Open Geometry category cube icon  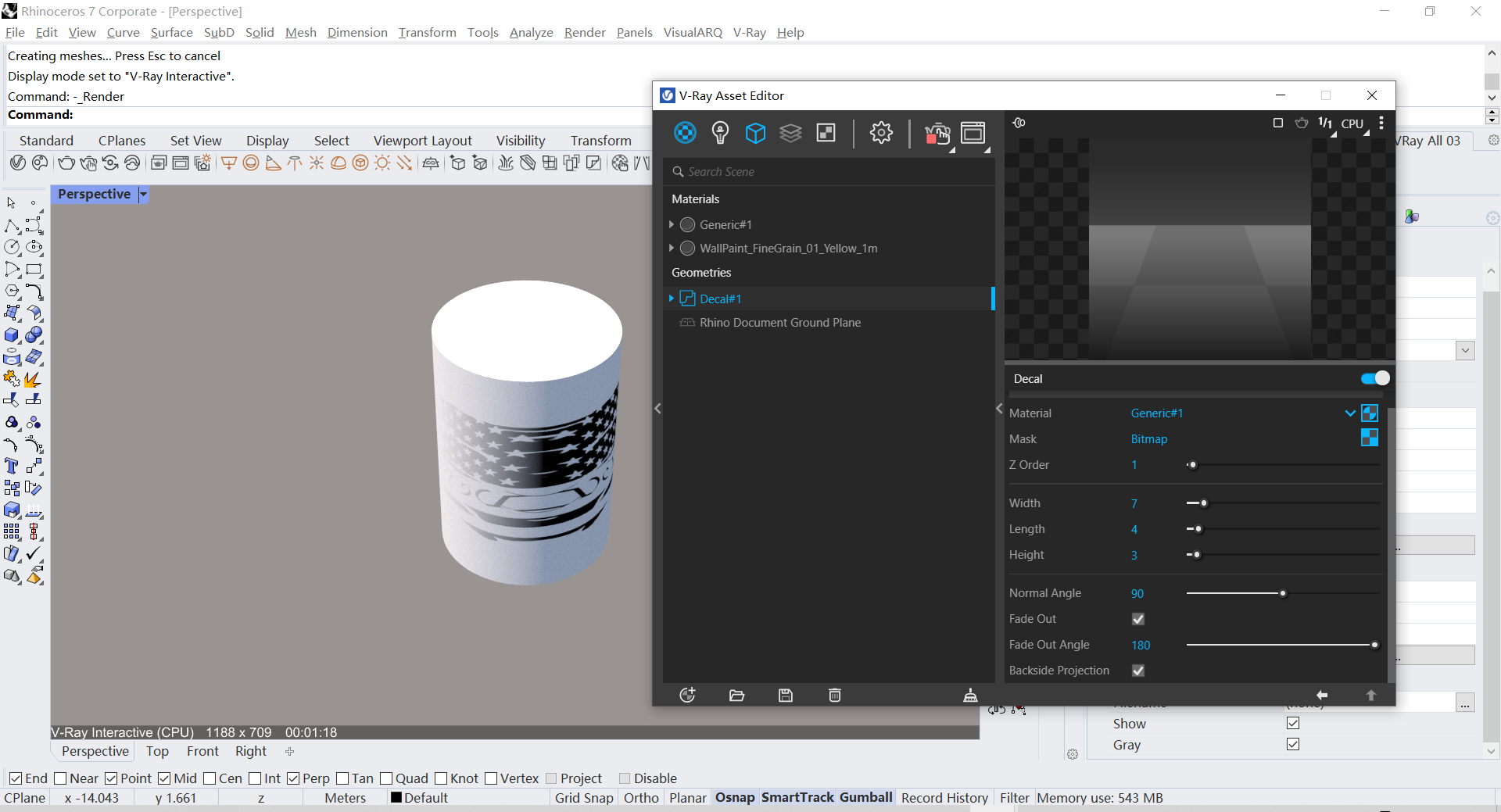click(755, 133)
